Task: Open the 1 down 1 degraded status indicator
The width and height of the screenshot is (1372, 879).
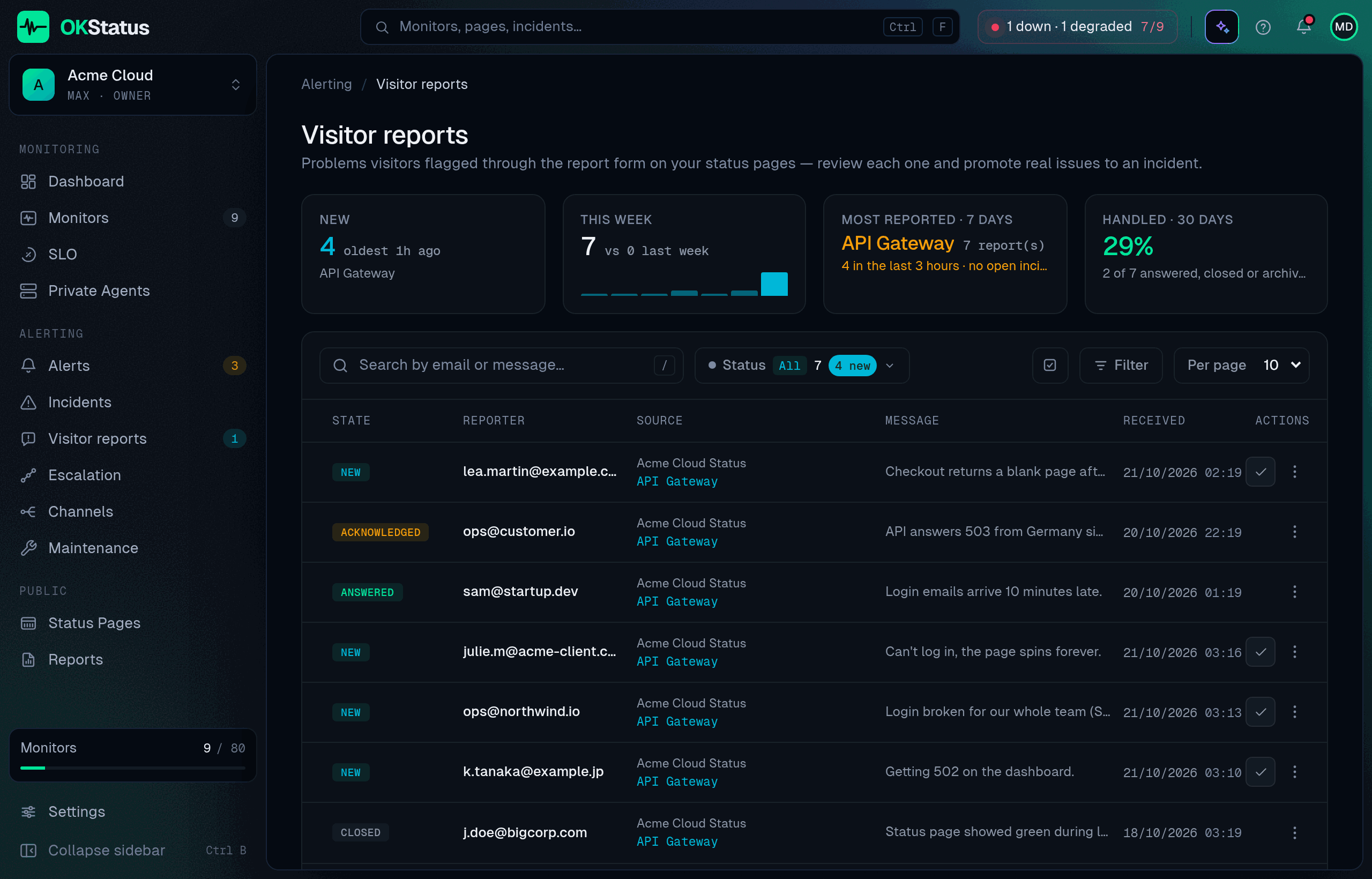Action: [x=1077, y=27]
